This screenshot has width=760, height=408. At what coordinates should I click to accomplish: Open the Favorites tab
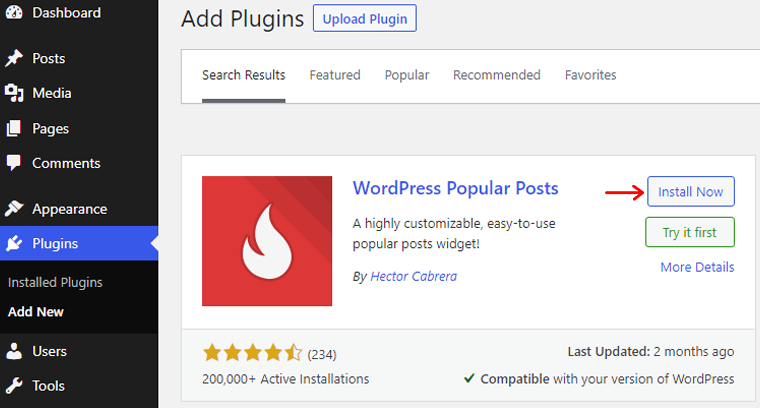[x=590, y=75]
